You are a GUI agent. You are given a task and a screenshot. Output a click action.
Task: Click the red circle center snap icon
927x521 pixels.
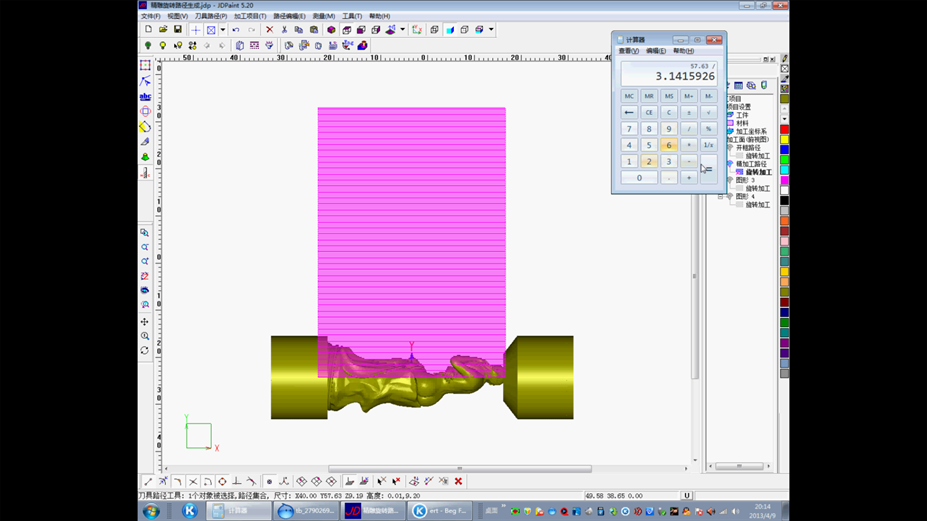(x=222, y=481)
